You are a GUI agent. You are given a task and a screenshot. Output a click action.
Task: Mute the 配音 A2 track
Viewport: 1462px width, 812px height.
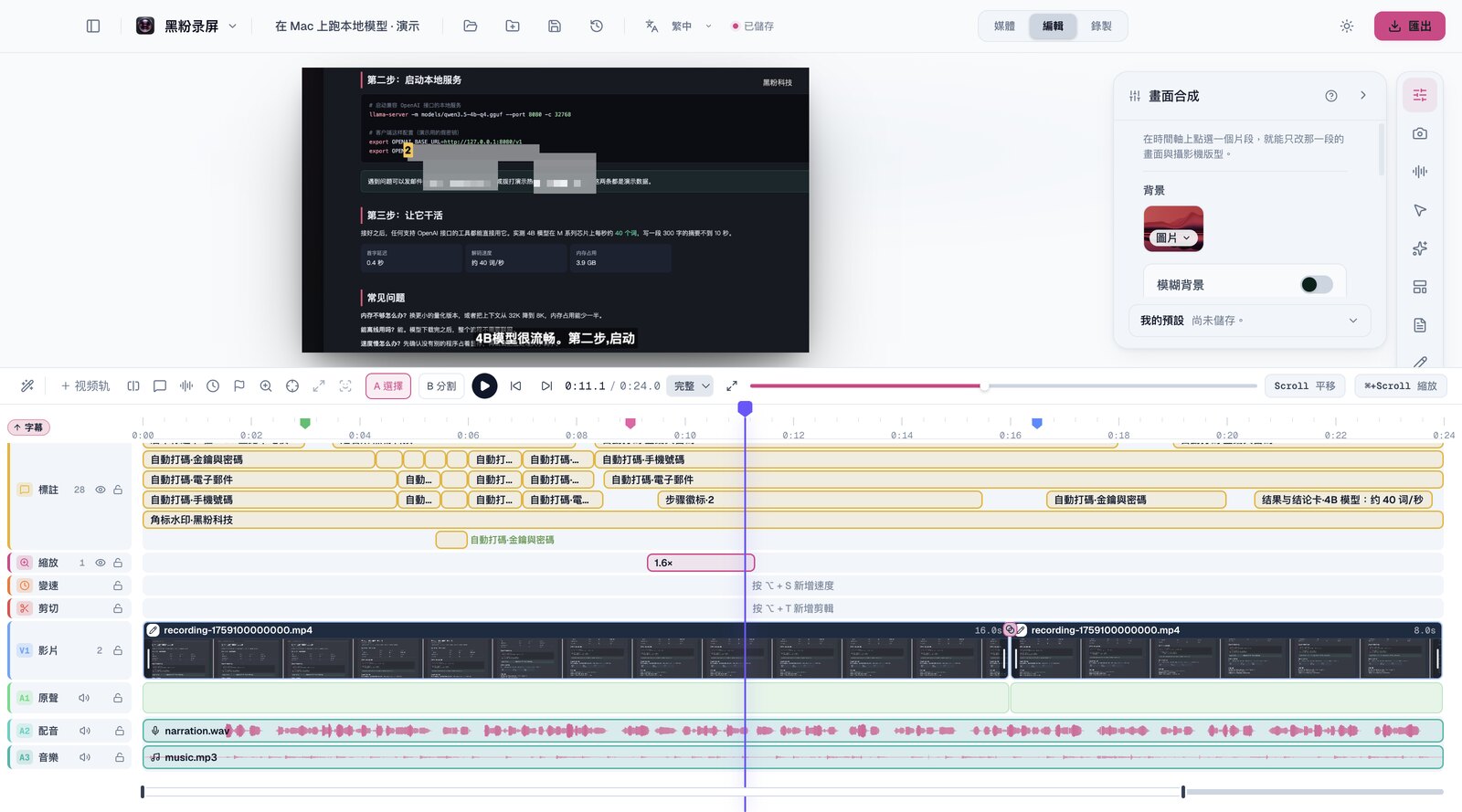(x=84, y=731)
